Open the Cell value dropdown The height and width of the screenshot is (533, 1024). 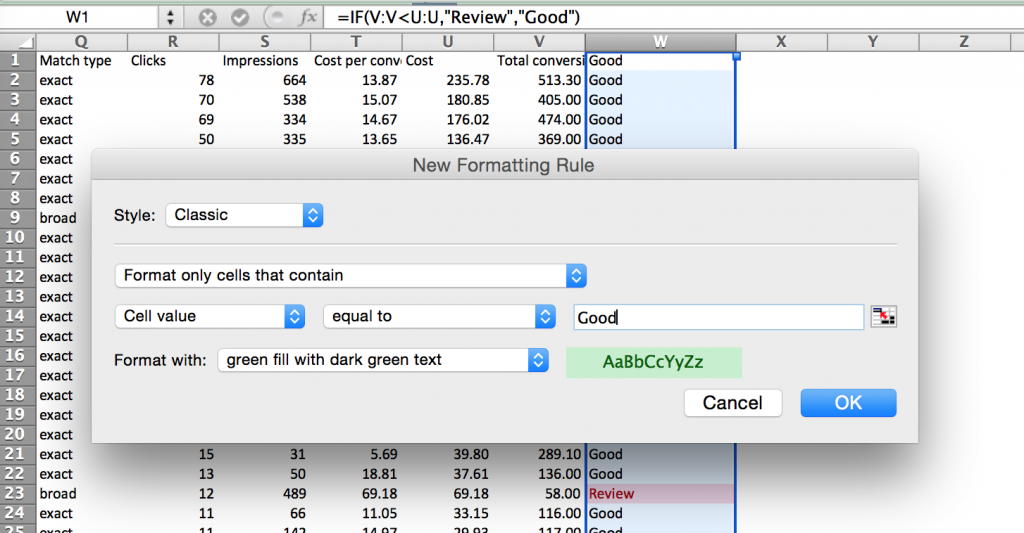click(210, 316)
